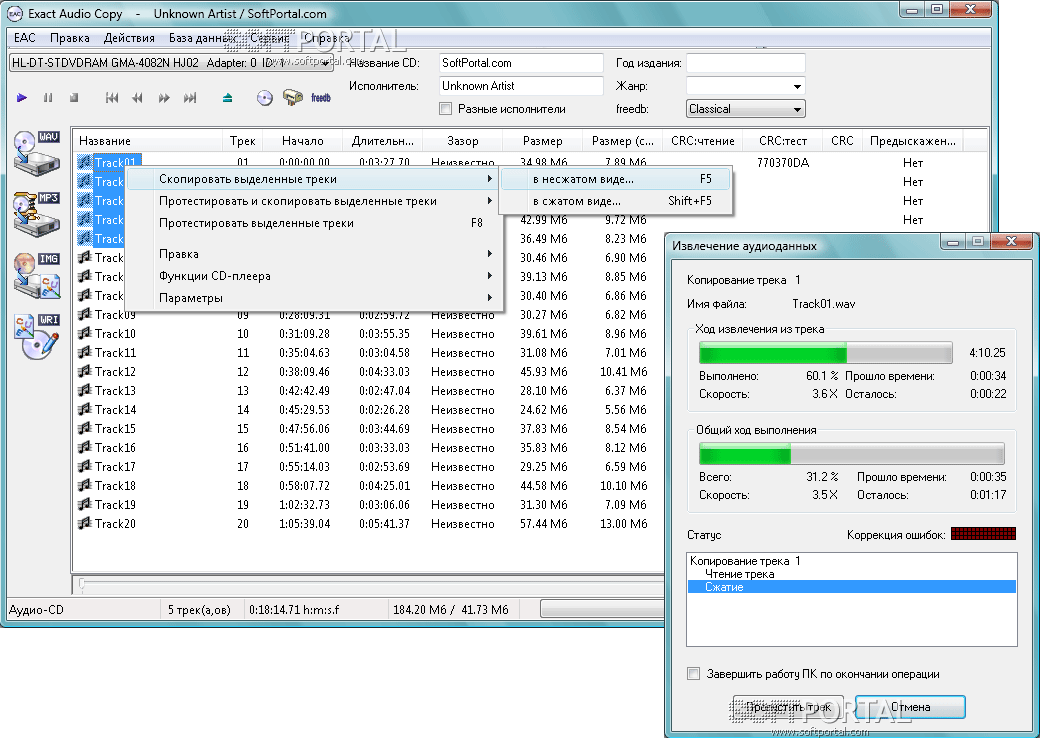
Task: Click Exact Audio Copy title bar icon
Action: click(15, 13)
